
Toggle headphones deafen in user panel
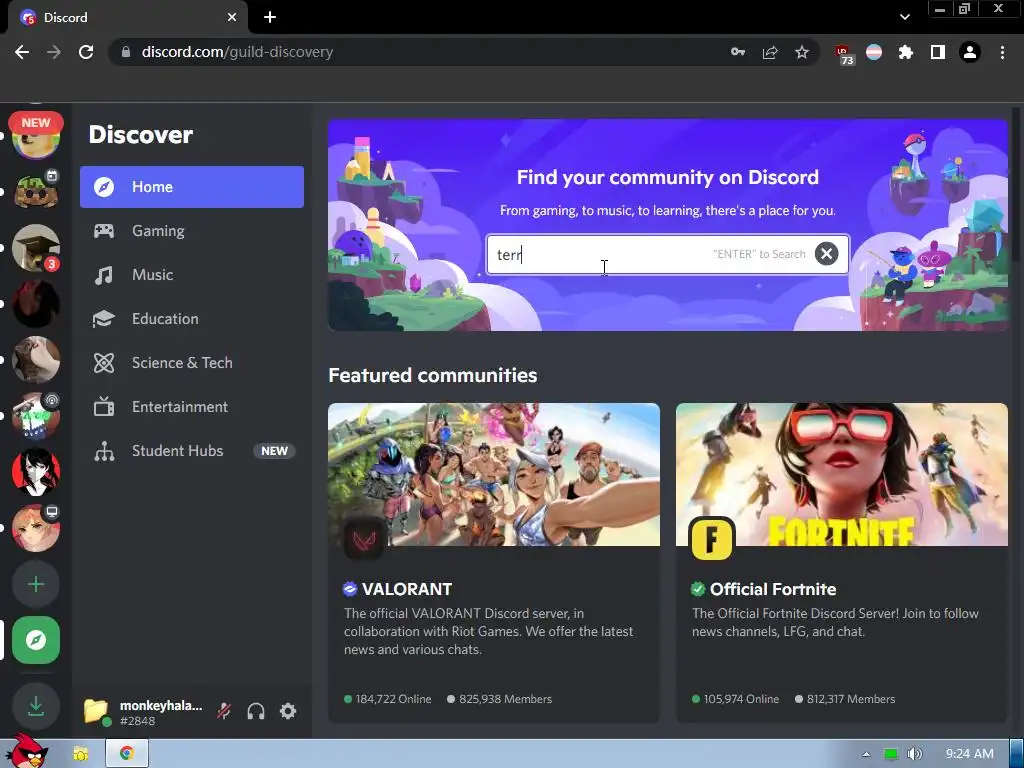[x=256, y=711]
